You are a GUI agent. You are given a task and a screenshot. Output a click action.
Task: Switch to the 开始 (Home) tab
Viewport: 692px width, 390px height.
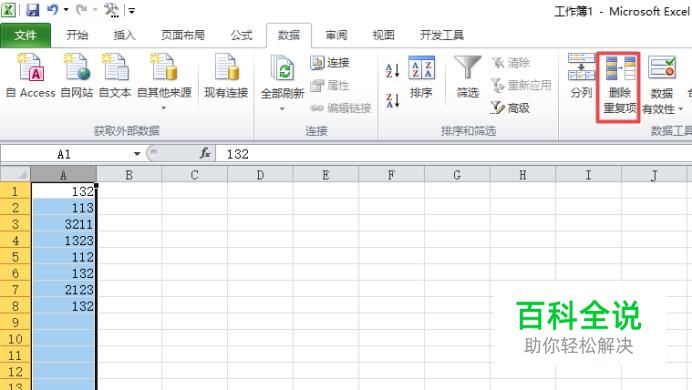pyautogui.click(x=77, y=35)
